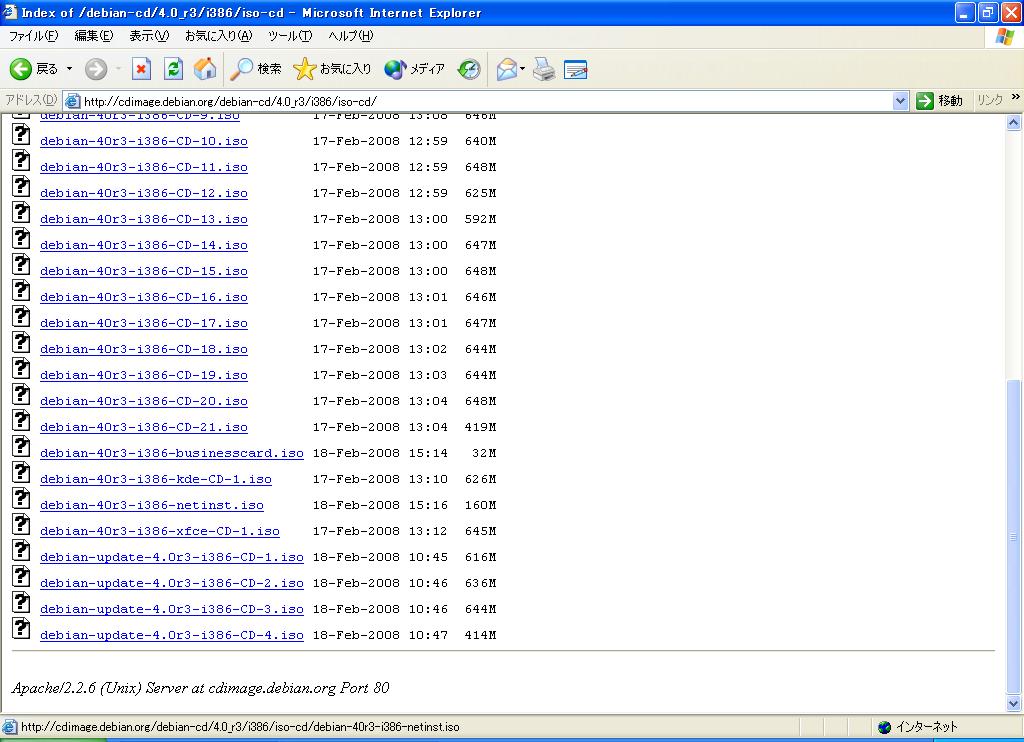Click the file icon beside debian-40r3-i386-CD-21.iso
This screenshot has width=1024, height=742.
pyautogui.click(x=21, y=420)
